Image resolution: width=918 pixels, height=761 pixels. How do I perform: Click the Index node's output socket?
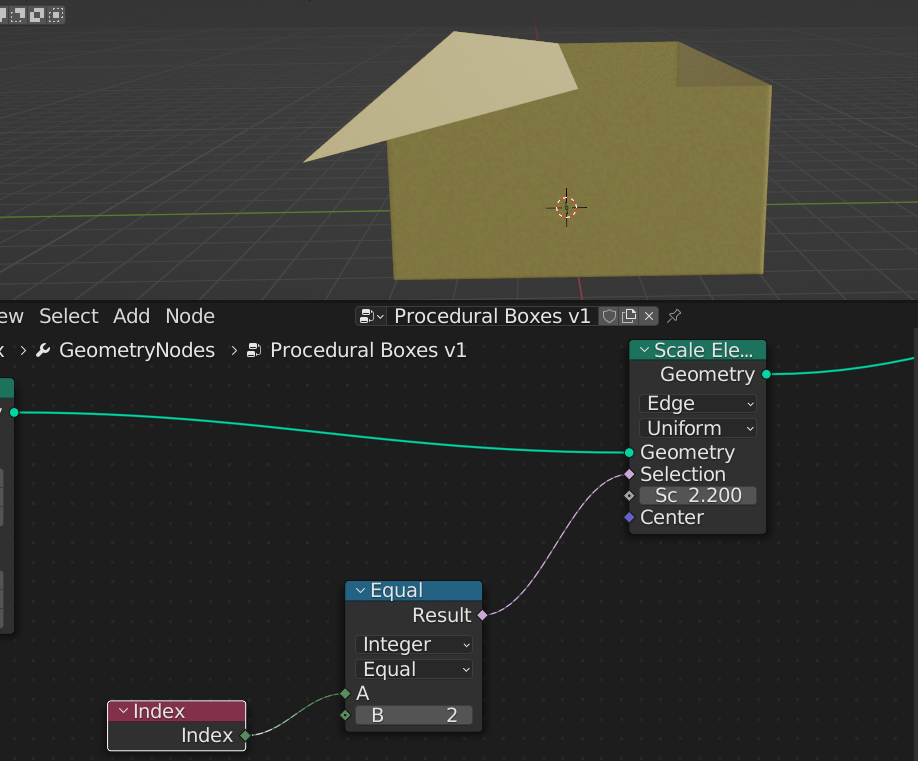pyautogui.click(x=245, y=735)
